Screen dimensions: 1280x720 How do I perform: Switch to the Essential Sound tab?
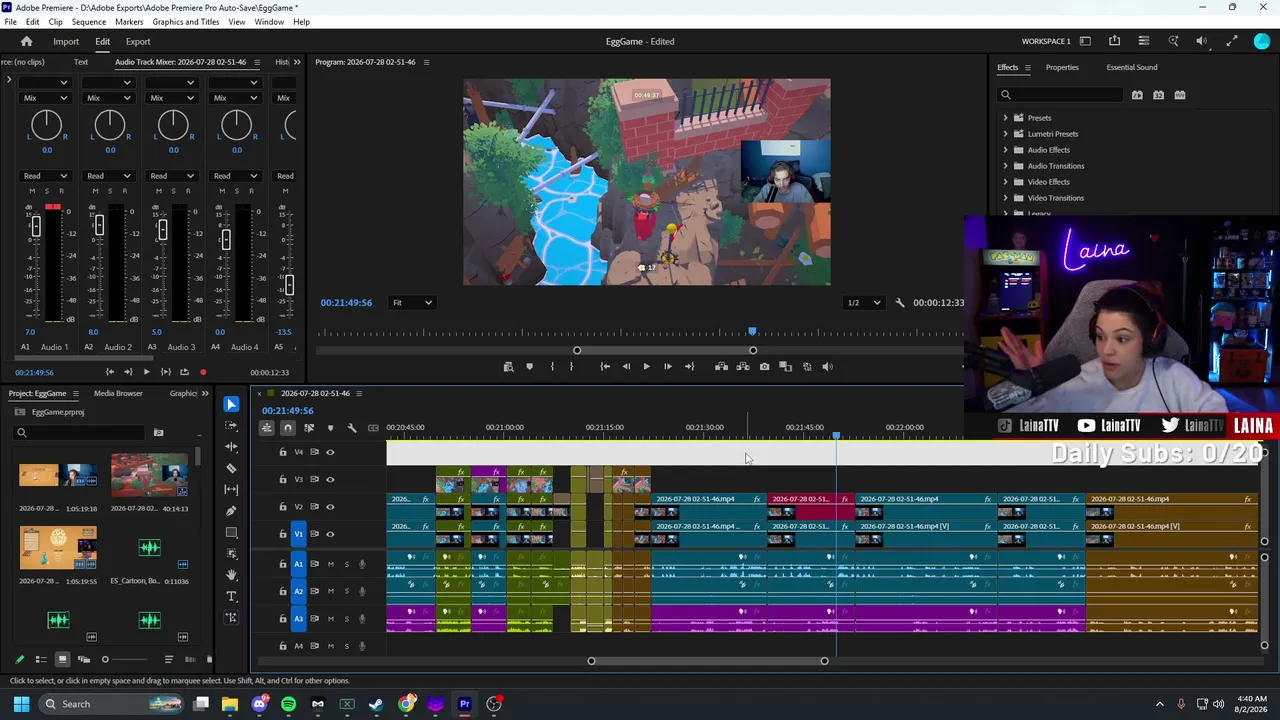click(1132, 68)
